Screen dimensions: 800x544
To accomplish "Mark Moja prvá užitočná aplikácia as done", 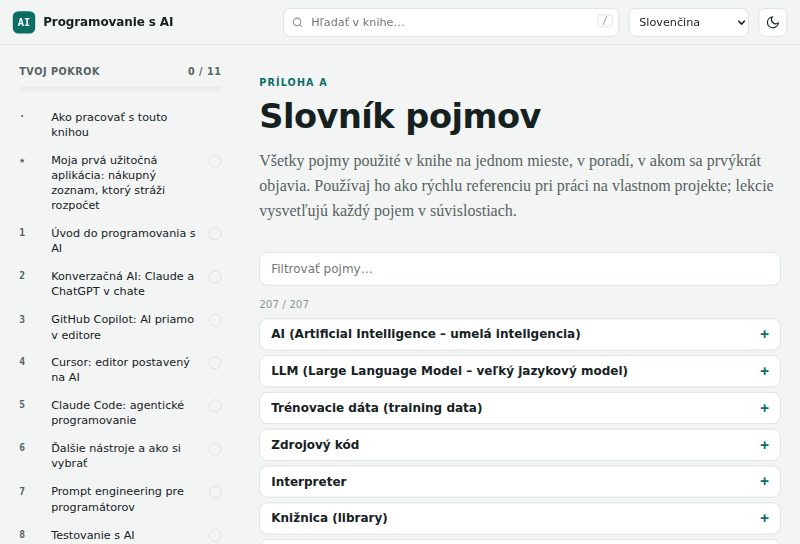I will 215,161.
